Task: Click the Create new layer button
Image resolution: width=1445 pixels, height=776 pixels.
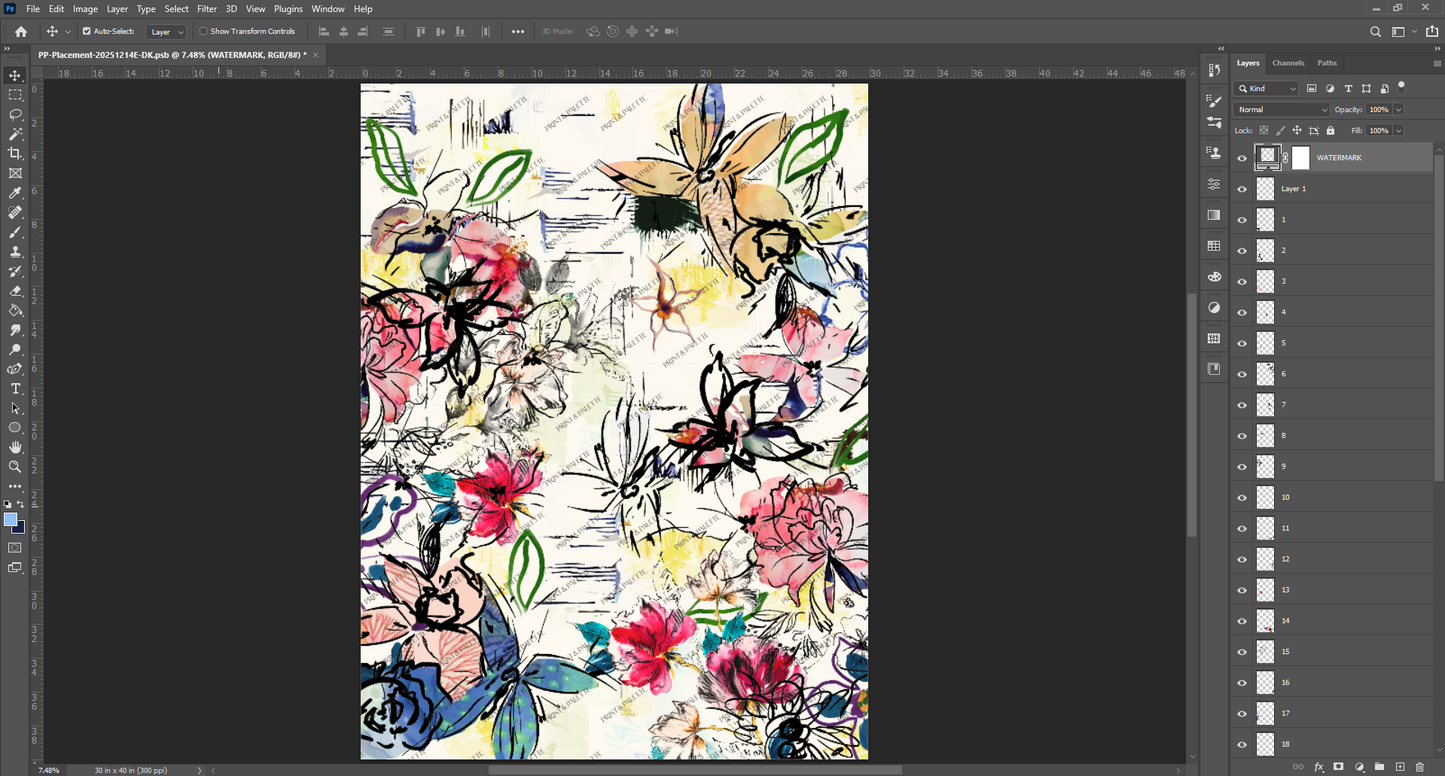Action: (1400, 767)
